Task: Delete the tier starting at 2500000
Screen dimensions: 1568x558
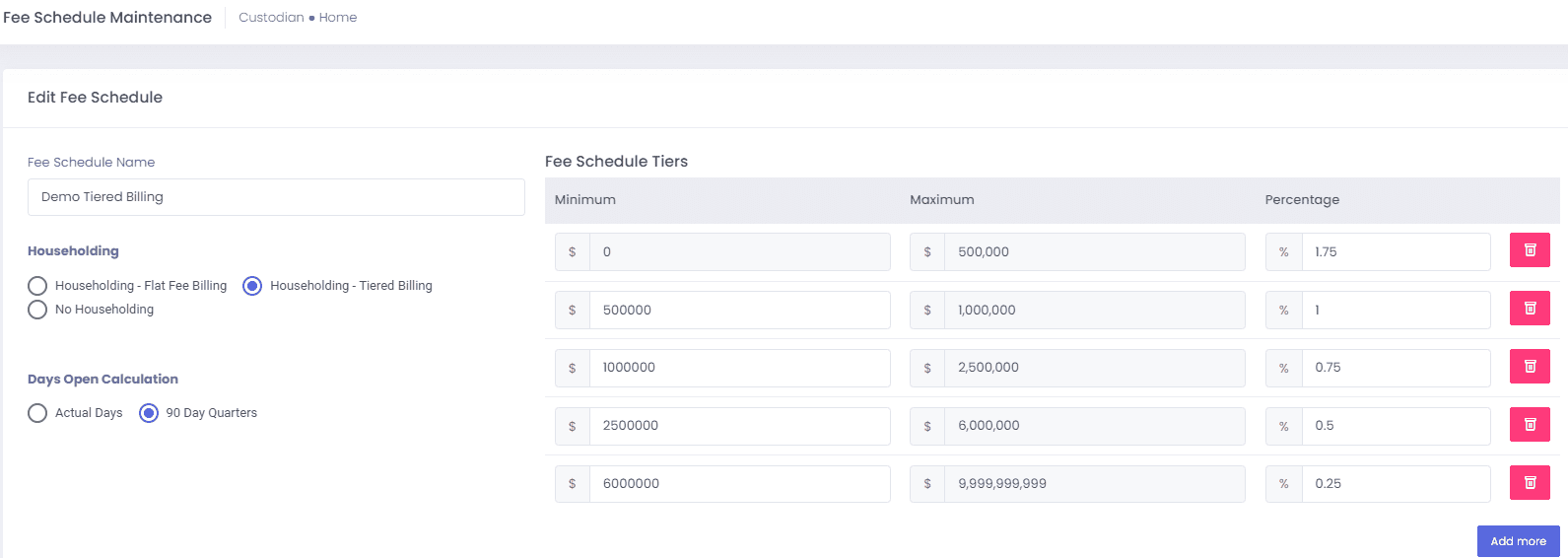Action: click(1530, 425)
